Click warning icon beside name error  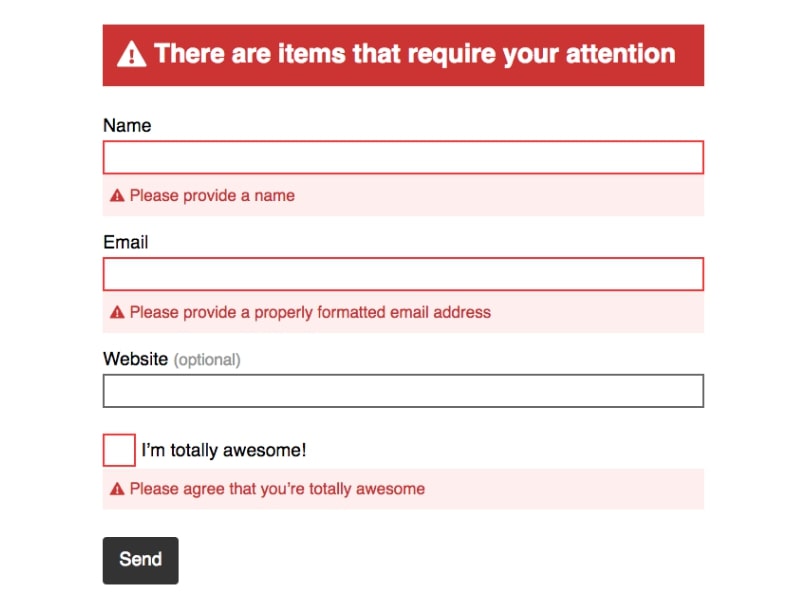(117, 195)
